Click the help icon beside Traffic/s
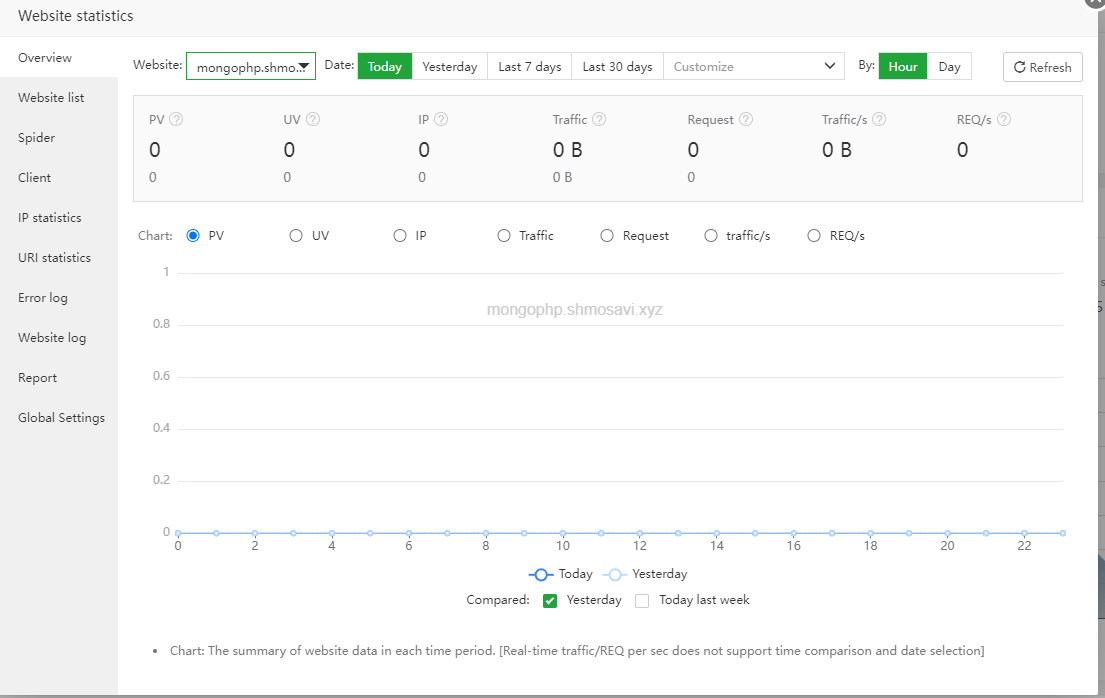The image size is (1105, 698). [879, 119]
